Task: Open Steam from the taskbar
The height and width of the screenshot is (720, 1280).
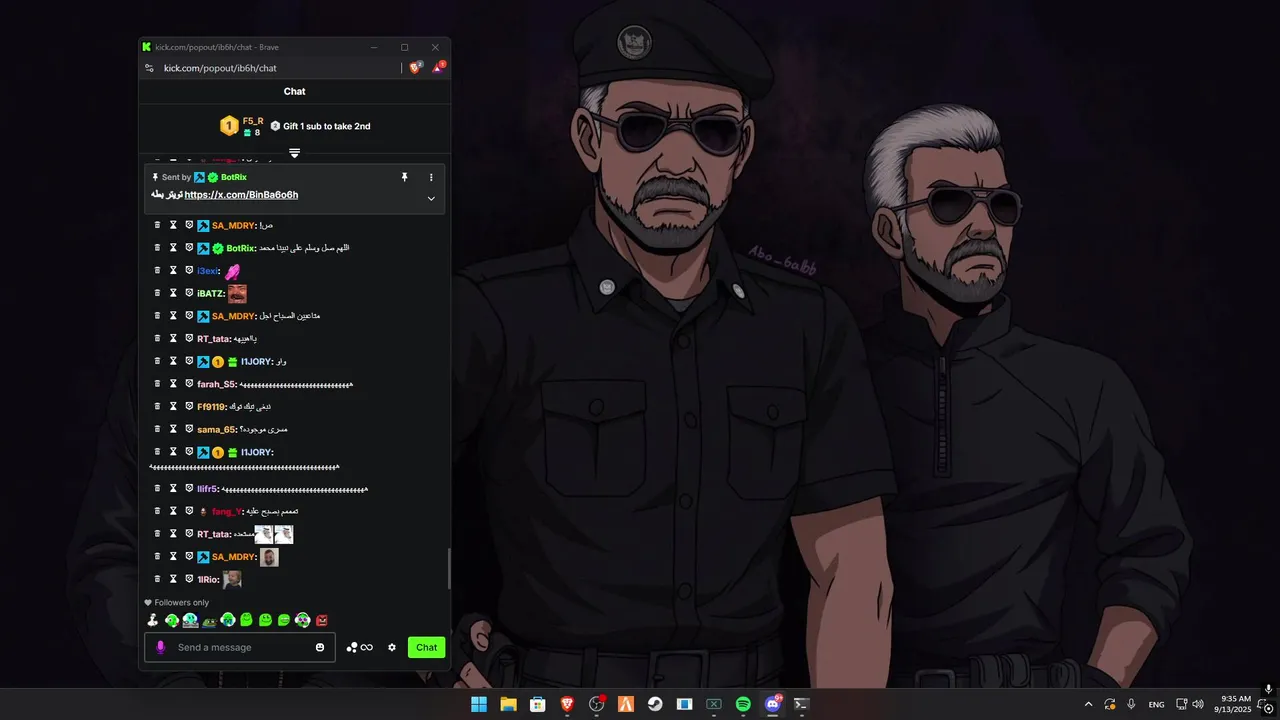Action: pyautogui.click(x=655, y=704)
